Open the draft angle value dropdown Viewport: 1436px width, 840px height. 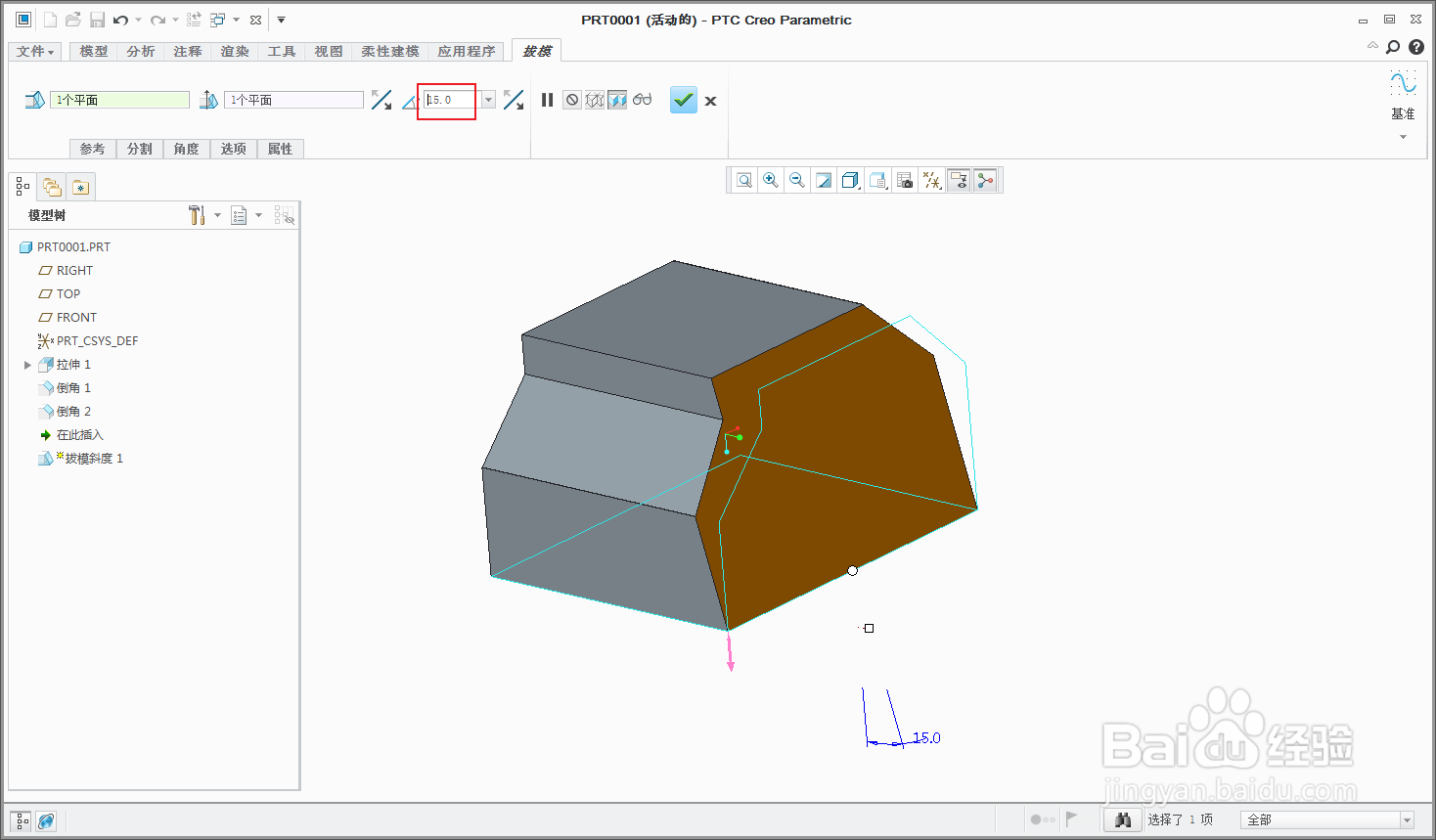pos(488,100)
